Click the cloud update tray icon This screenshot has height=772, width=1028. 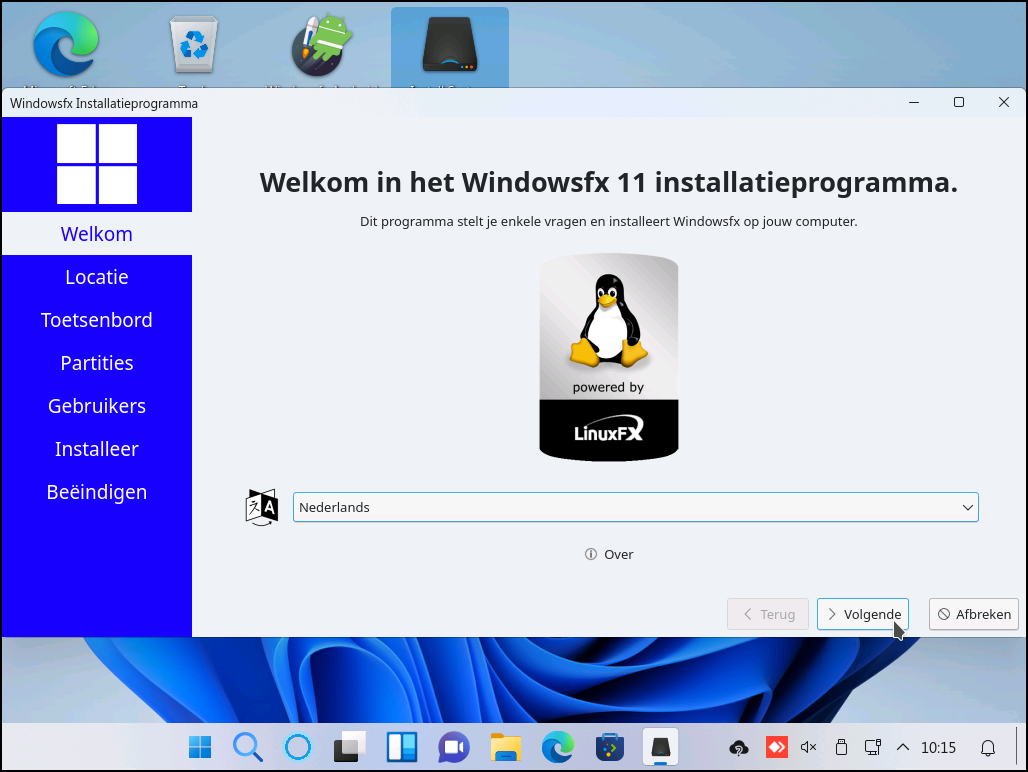[739, 748]
